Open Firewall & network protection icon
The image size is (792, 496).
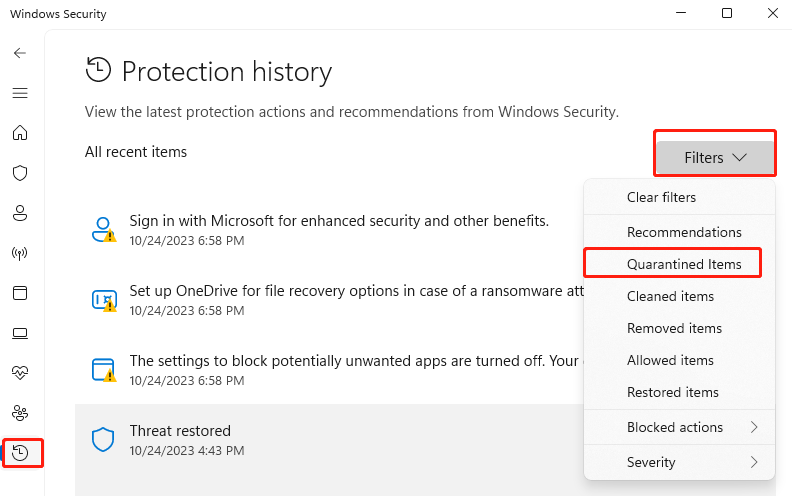tap(20, 253)
